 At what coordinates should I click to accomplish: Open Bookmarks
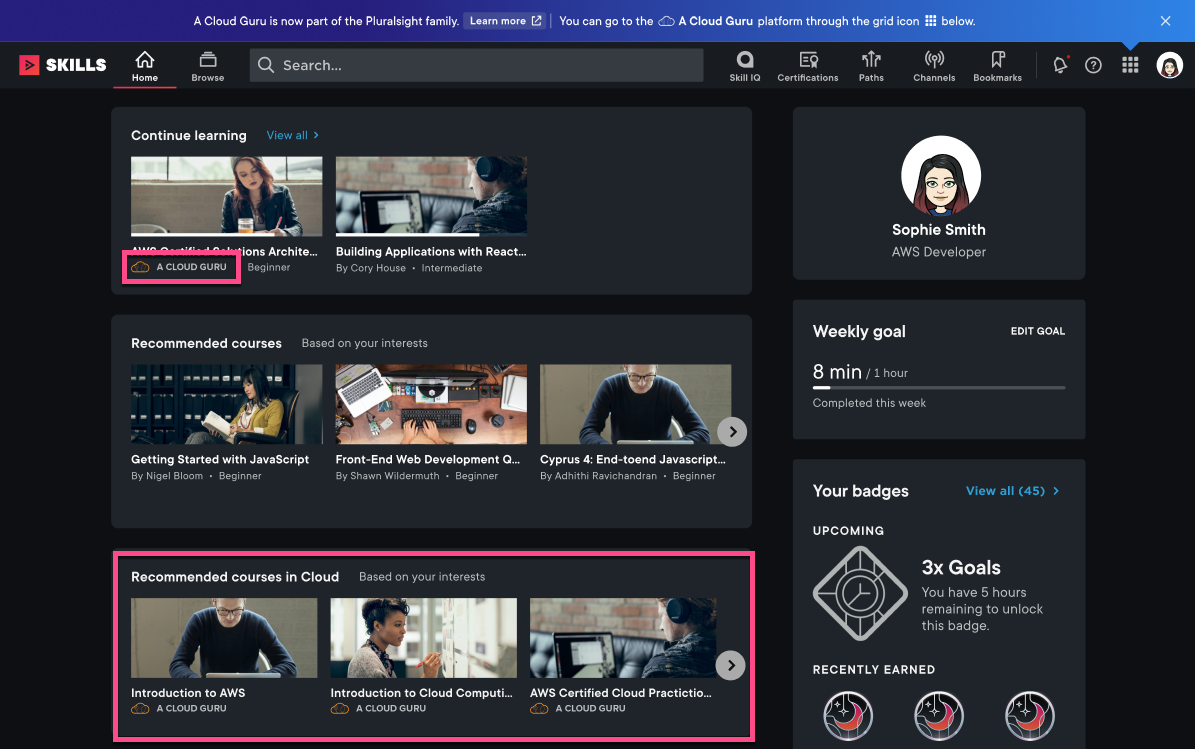pos(998,66)
